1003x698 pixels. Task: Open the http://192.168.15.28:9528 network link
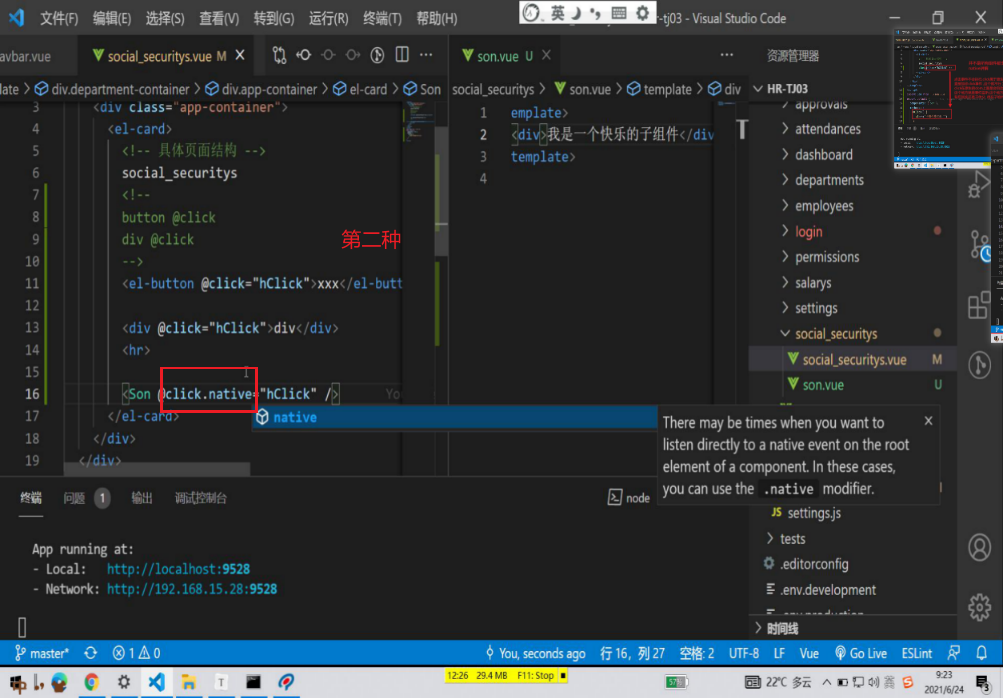coord(192,589)
